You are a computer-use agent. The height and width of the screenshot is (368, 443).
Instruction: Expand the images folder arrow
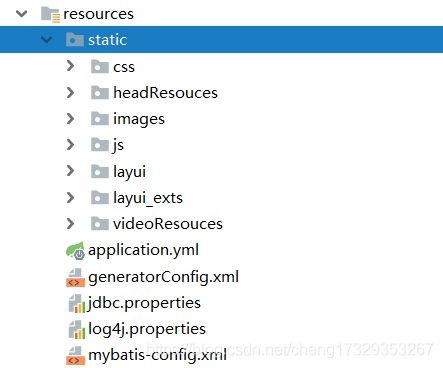(x=70, y=118)
